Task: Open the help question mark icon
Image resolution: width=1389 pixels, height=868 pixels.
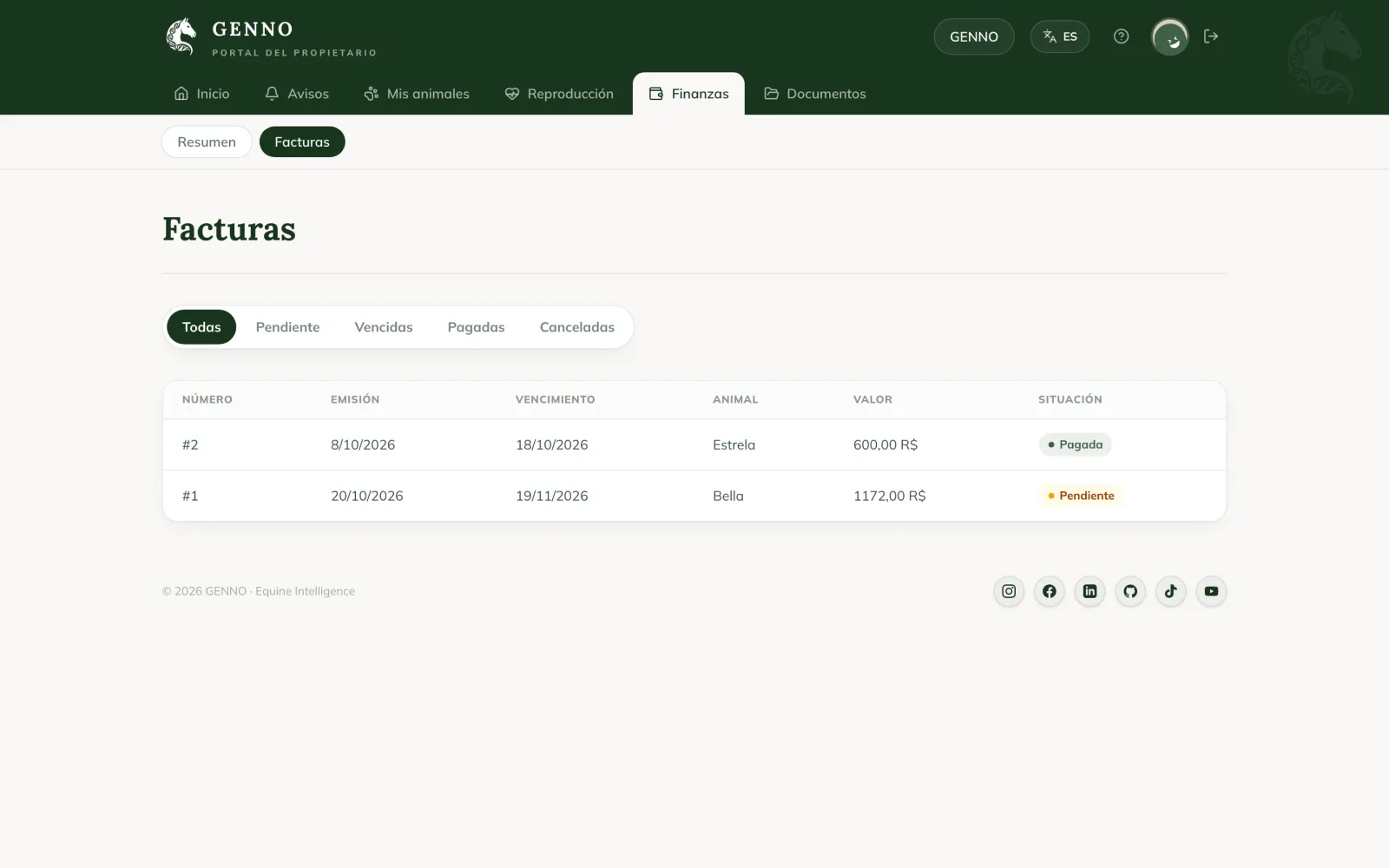Action: (1121, 36)
